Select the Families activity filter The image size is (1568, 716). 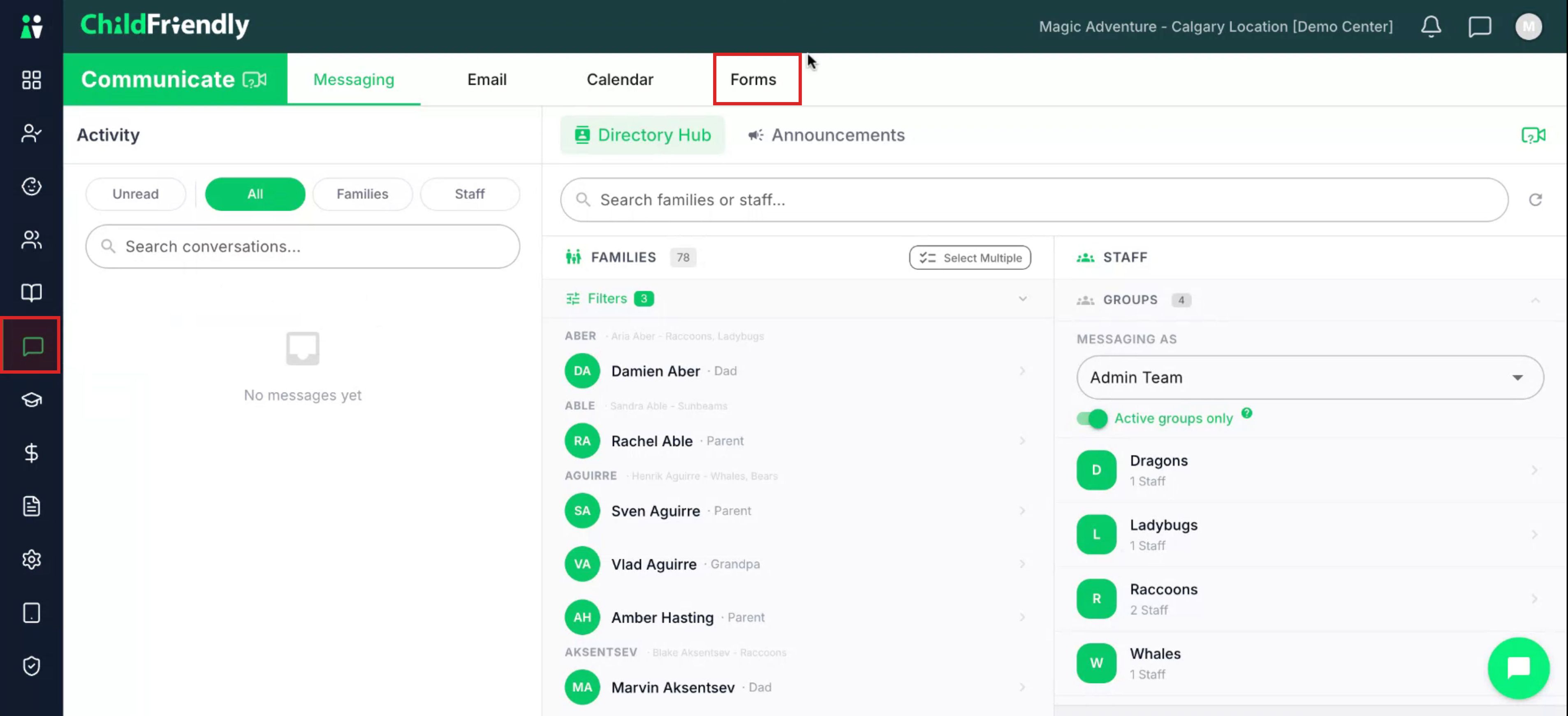[x=362, y=194]
